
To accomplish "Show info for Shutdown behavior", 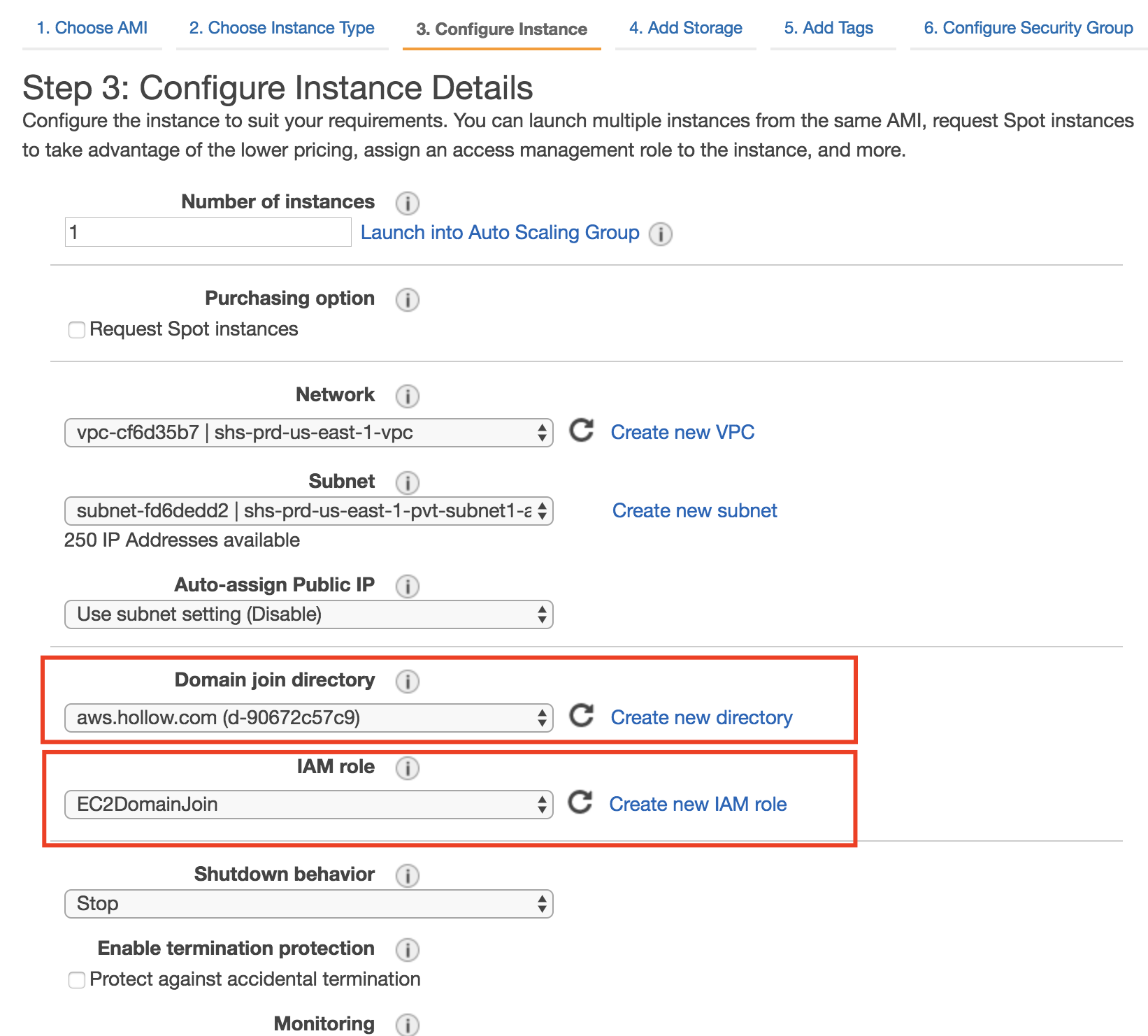I will click(407, 875).
